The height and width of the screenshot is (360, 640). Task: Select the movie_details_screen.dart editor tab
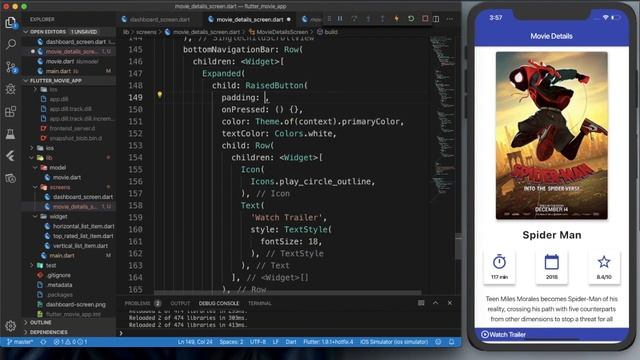(x=250, y=19)
